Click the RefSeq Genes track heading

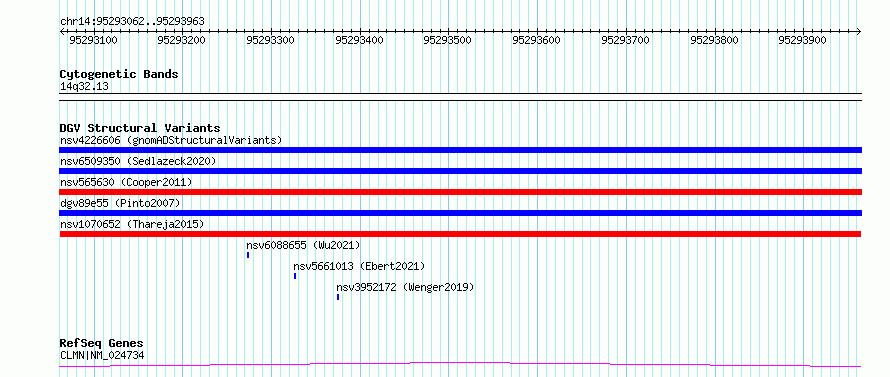[101, 344]
